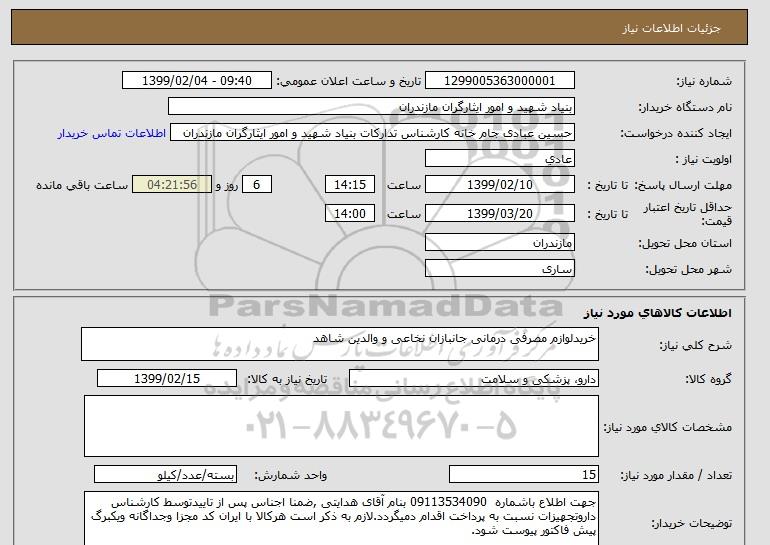Click the delivery province field مازندران
This screenshot has width=770, height=545.
tap(499, 243)
